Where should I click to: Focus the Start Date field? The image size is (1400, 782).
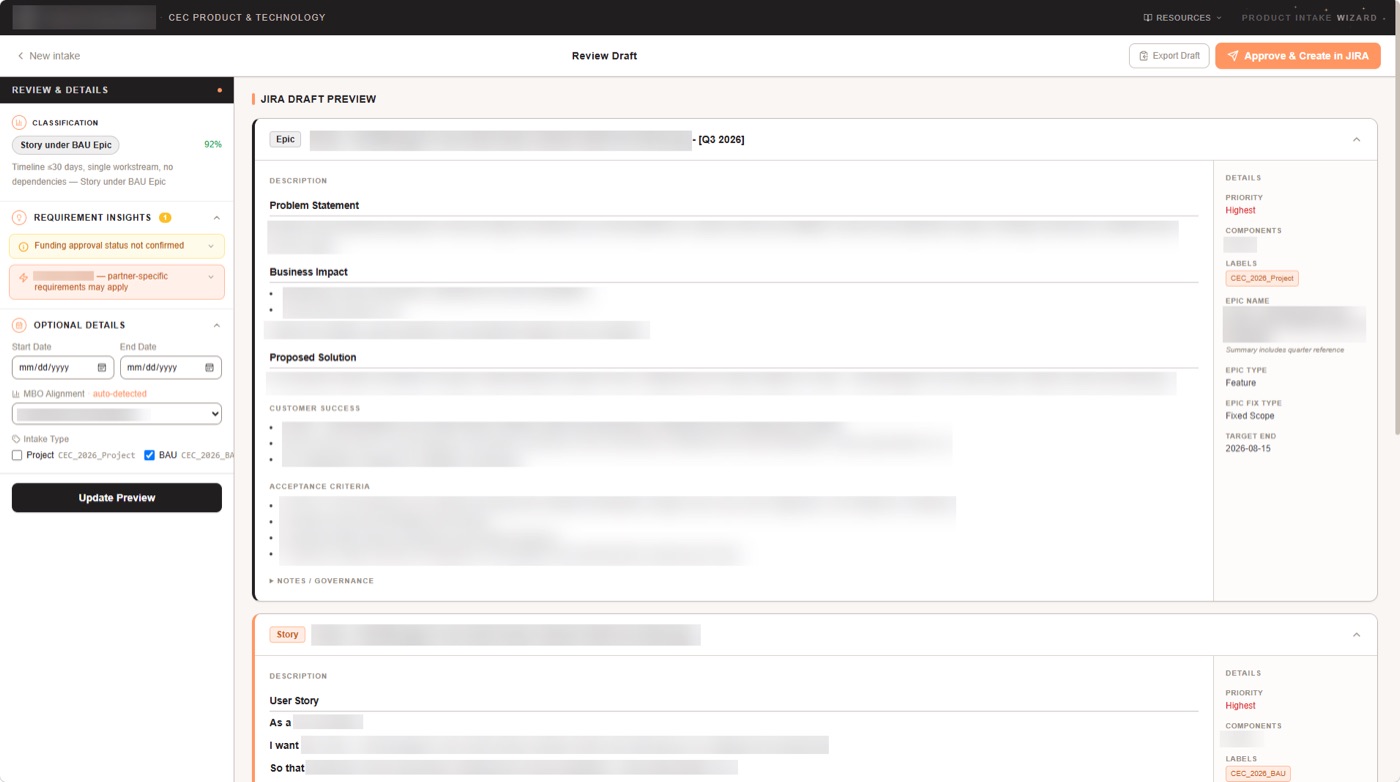click(63, 367)
